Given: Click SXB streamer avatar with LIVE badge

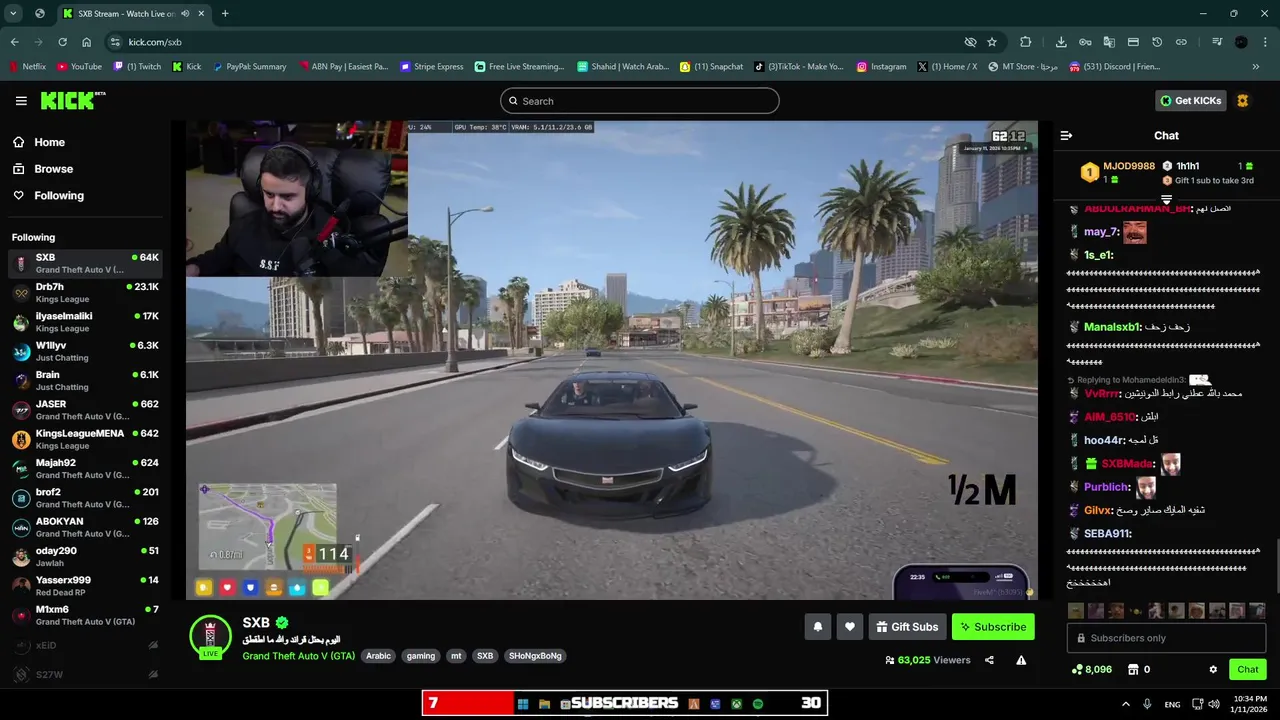Looking at the screenshot, I should [x=210, y=637].
